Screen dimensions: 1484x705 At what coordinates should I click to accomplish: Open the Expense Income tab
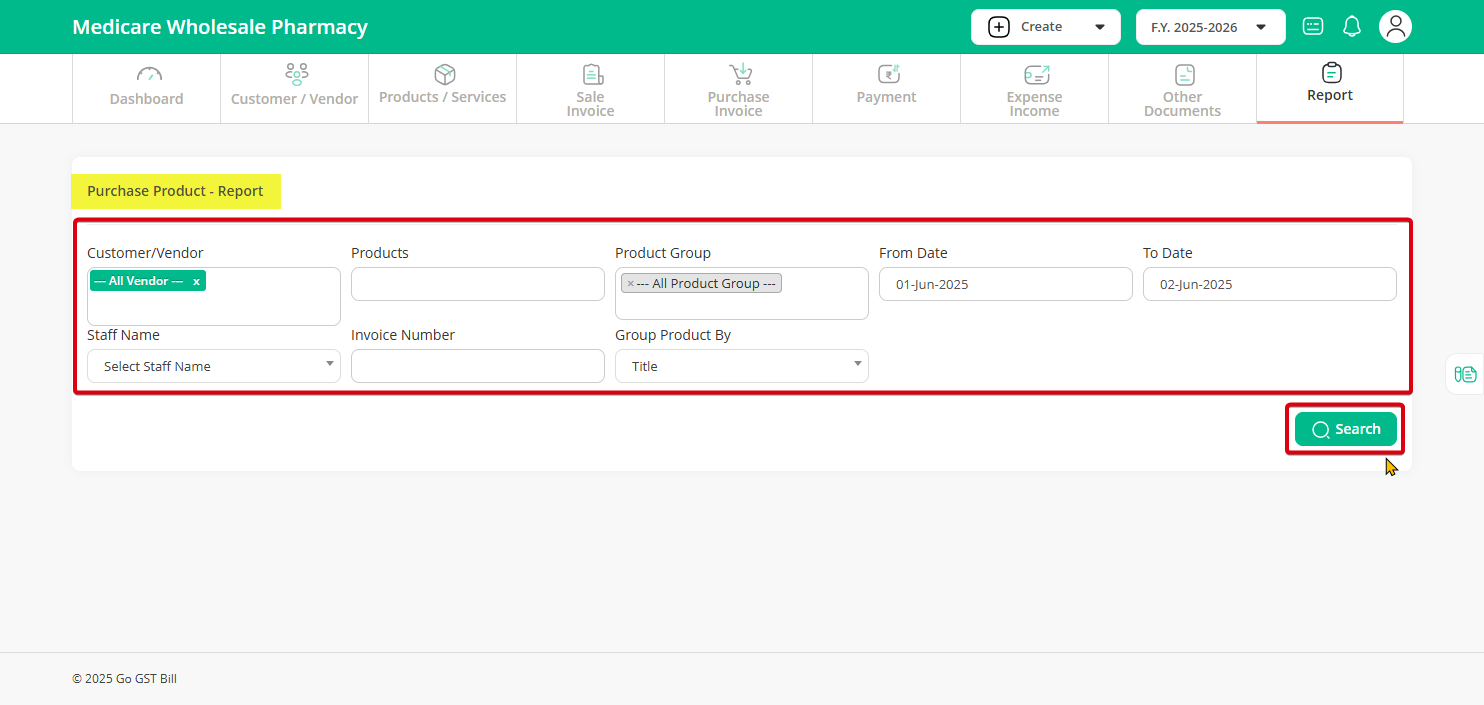[x=1035, y=89]
